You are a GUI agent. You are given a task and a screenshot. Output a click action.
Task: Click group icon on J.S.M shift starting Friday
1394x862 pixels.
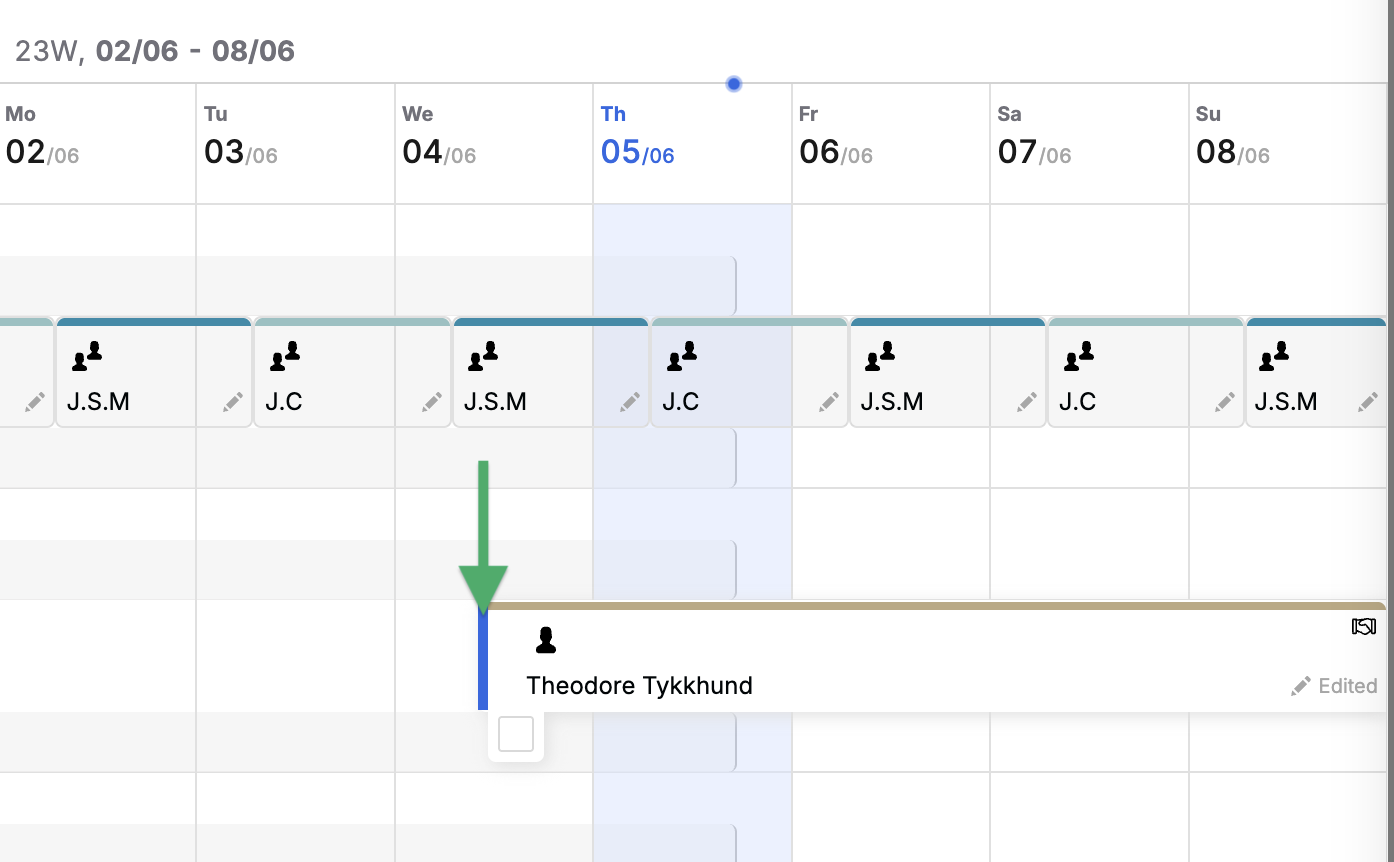point(880,356)
